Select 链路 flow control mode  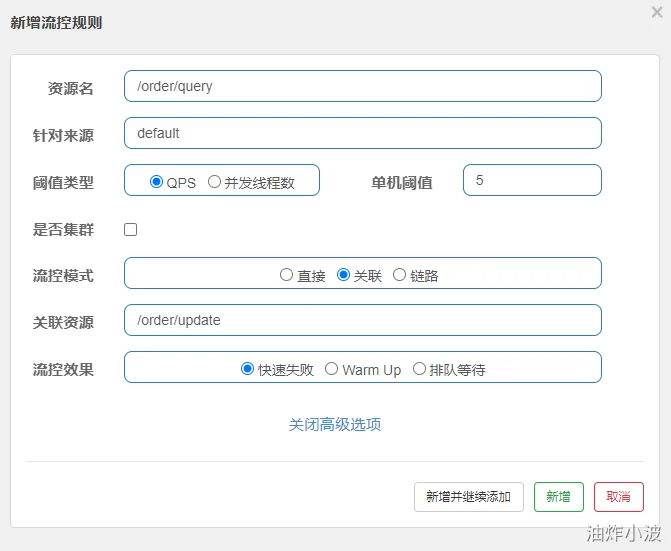tap(400, 275)
